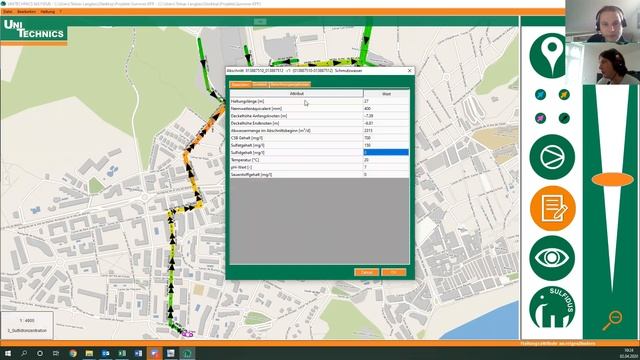Click the Wert column header
The width and height of the screenshot is (640, 360).
[x=386, y=94]
